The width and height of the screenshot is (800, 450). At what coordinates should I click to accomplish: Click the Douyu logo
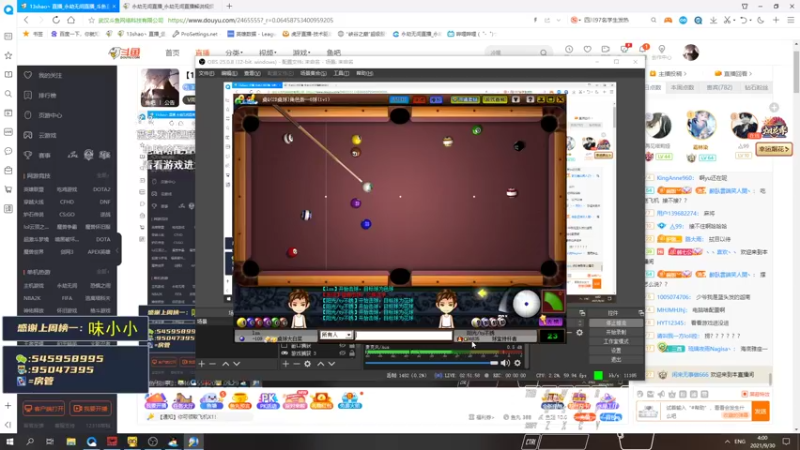(124, 53)
